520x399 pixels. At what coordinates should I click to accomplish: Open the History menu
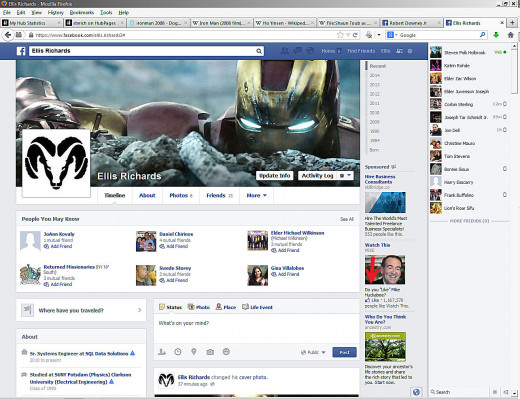[x=55, y=12]
